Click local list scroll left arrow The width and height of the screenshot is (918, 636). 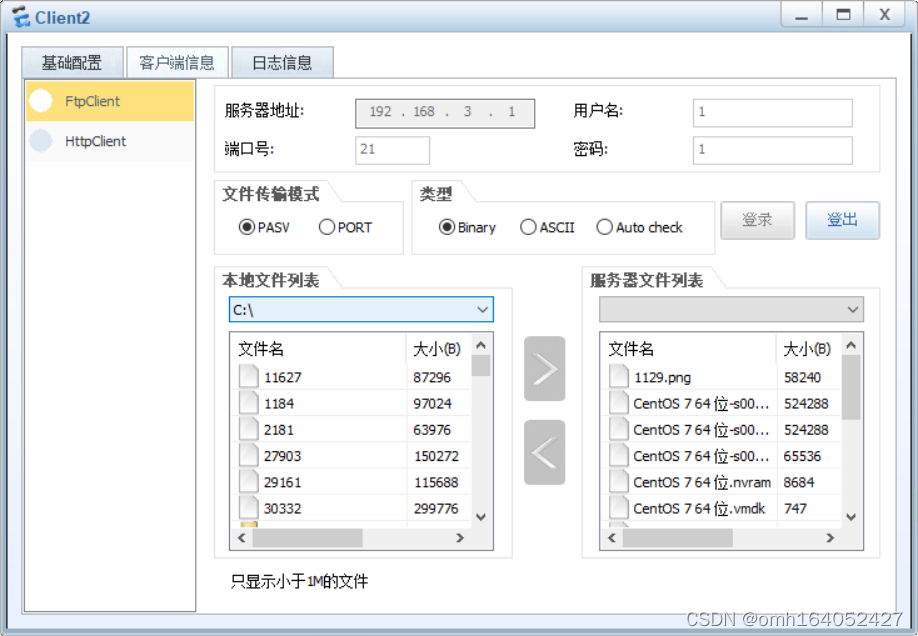coord(242,538)
